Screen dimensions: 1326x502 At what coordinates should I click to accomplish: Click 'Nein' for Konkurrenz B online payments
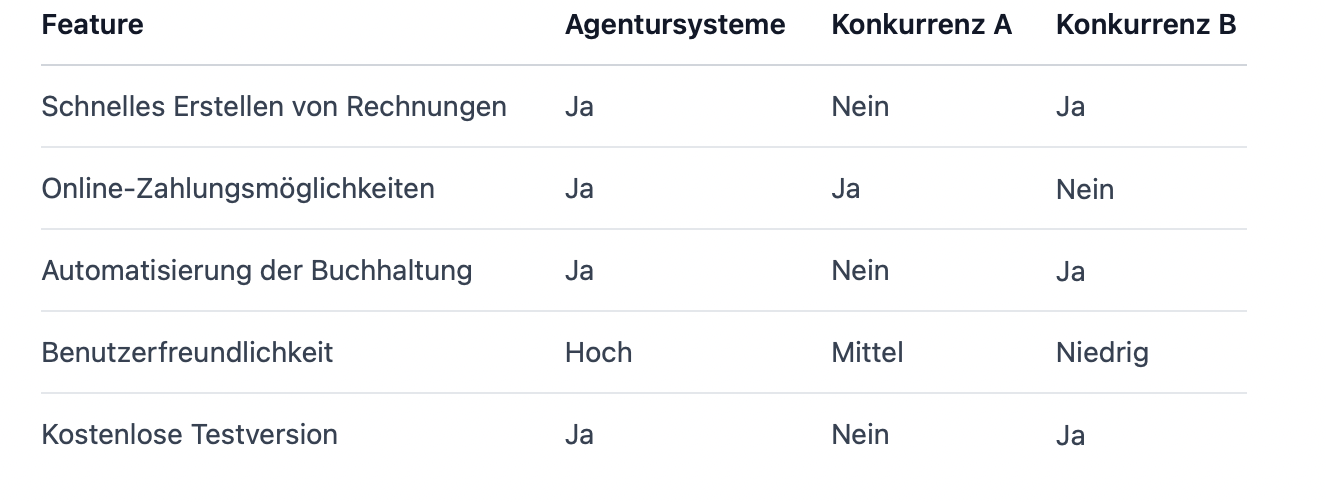1085,189
